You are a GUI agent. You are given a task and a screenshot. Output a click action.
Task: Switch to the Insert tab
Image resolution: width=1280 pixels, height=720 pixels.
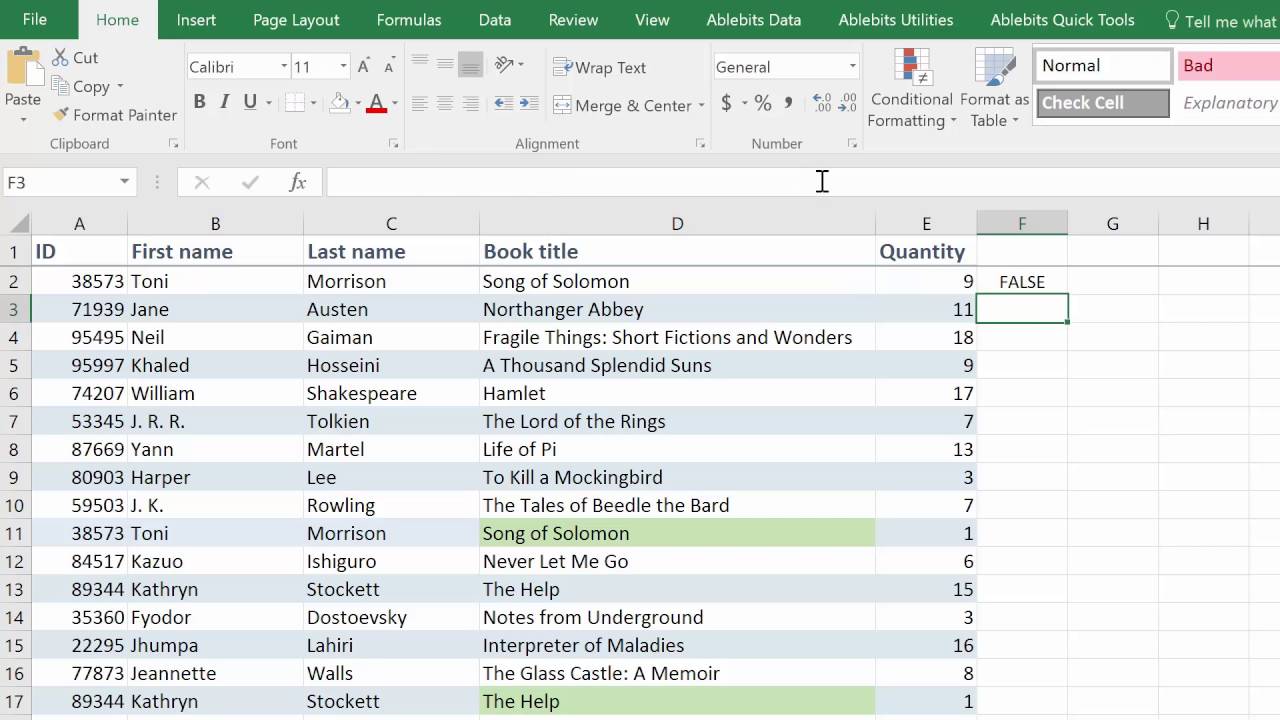[x=196, y=20]
